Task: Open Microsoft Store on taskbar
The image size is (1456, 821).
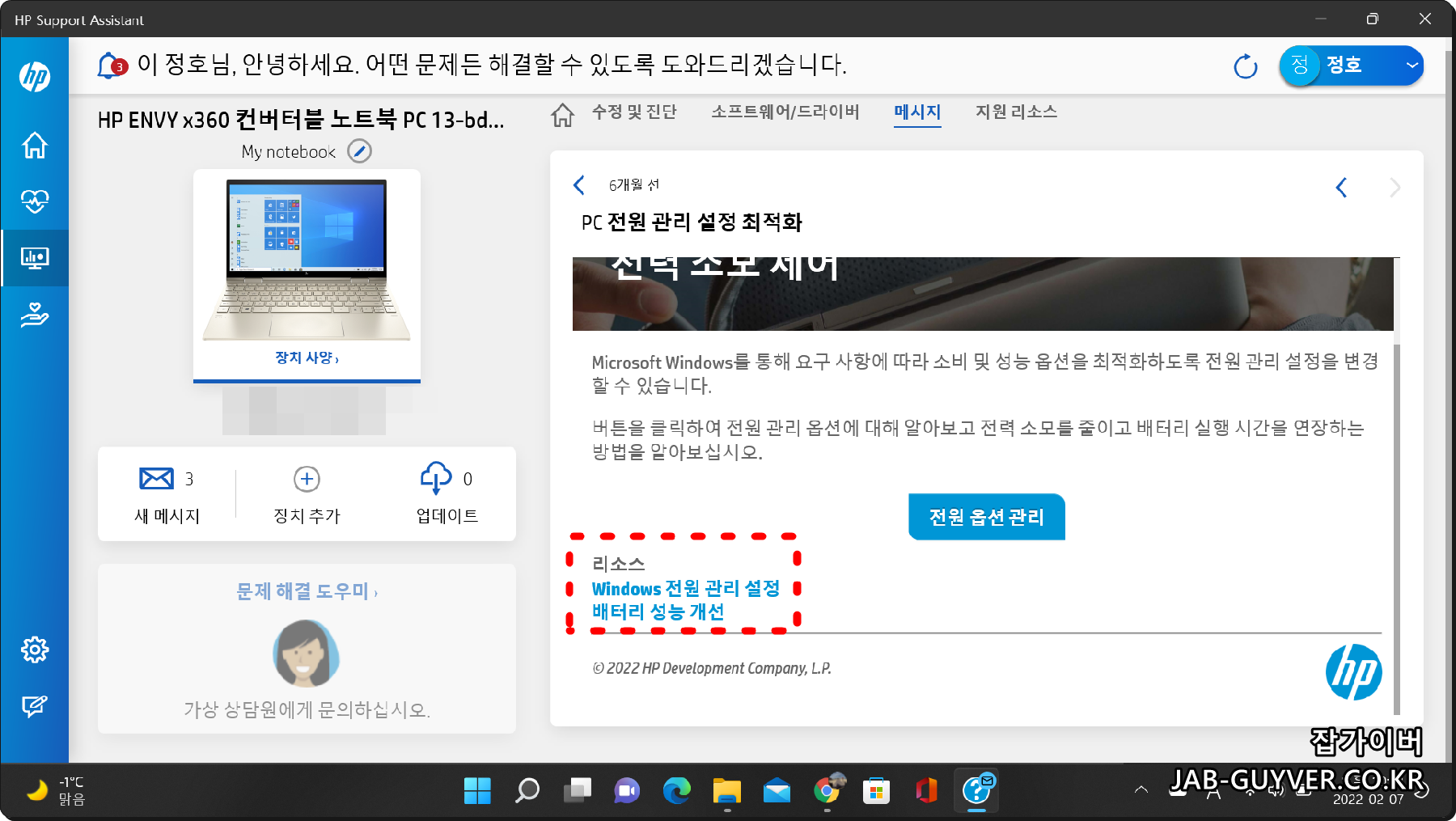Action: [x=877, y=790]
